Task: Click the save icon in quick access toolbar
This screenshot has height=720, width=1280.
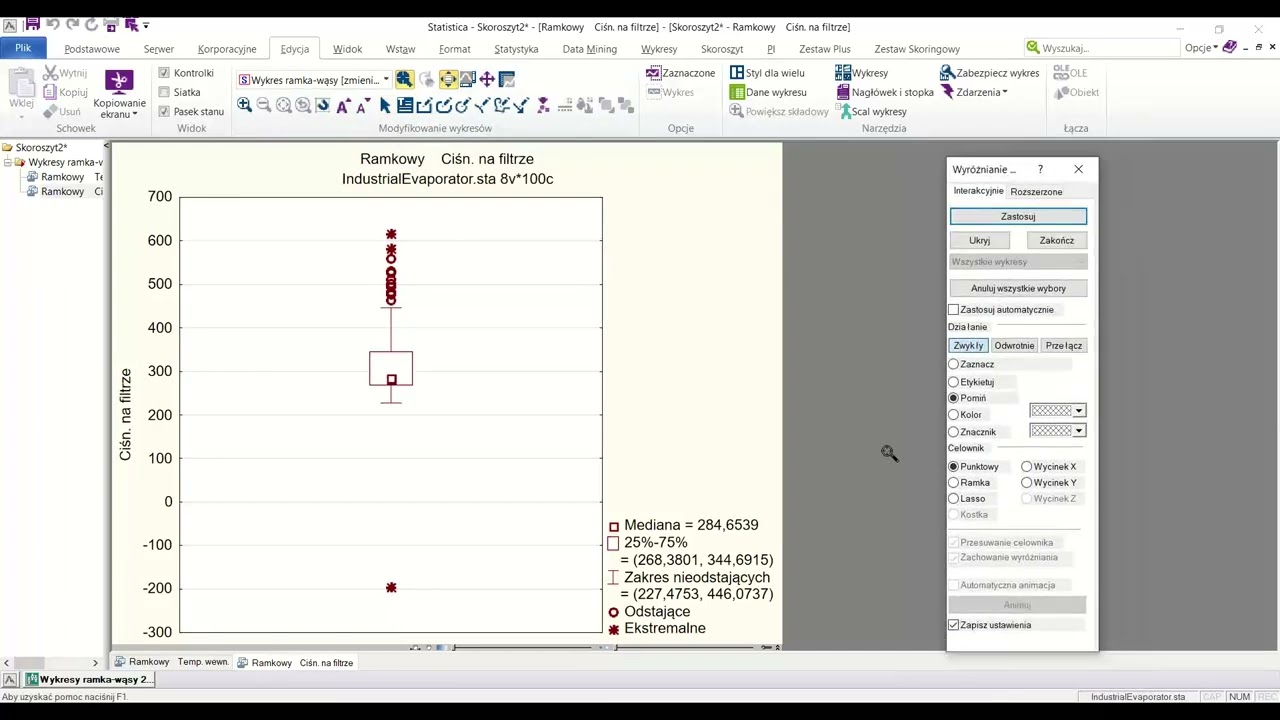Action: click(32, 25)
